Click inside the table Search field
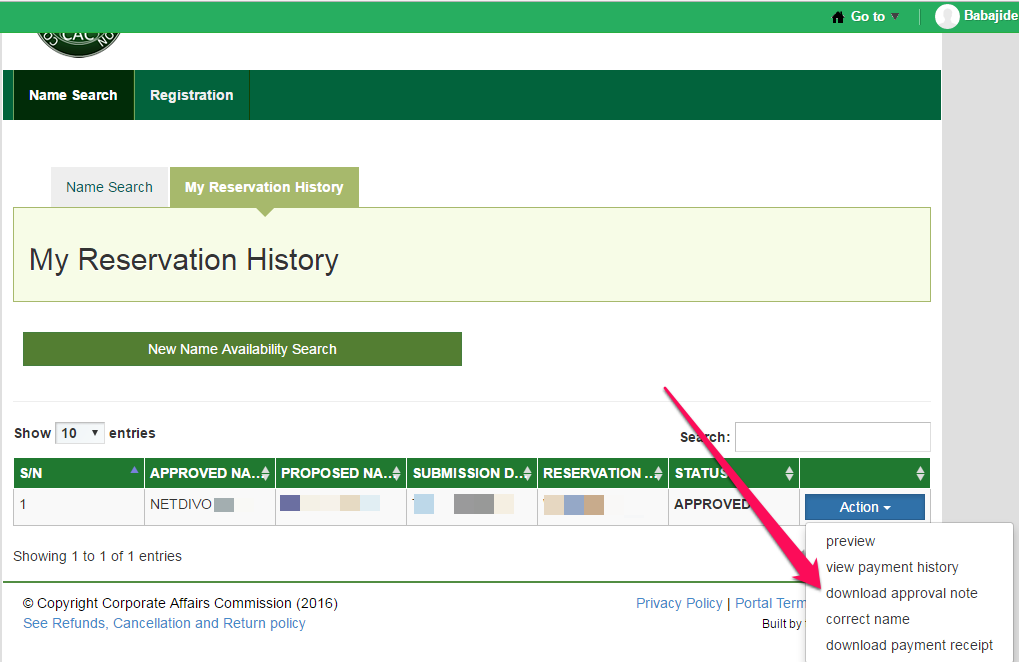Screen dimensions: 1019x662 tap(832, 437)
